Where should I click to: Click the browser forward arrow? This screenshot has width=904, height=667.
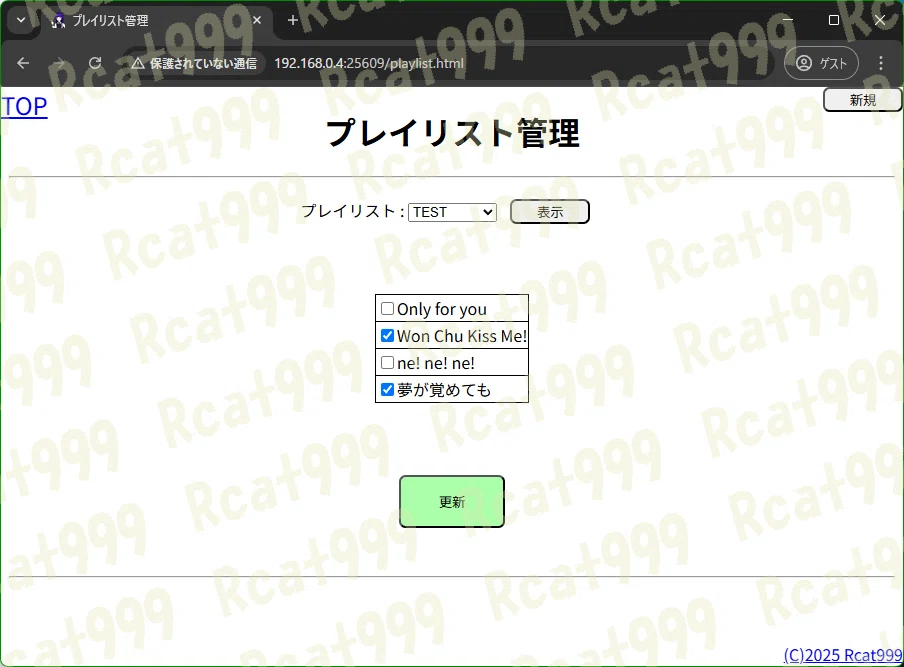pos(59,63)
